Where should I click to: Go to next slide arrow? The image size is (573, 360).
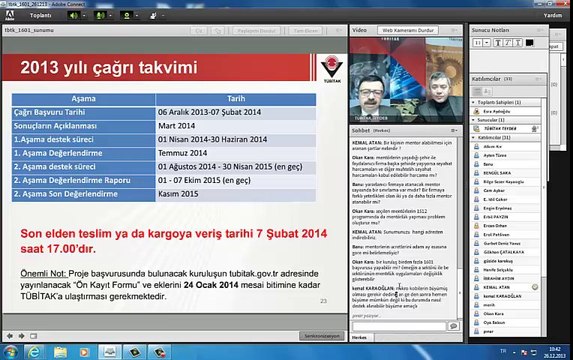[x=22, y=336]
